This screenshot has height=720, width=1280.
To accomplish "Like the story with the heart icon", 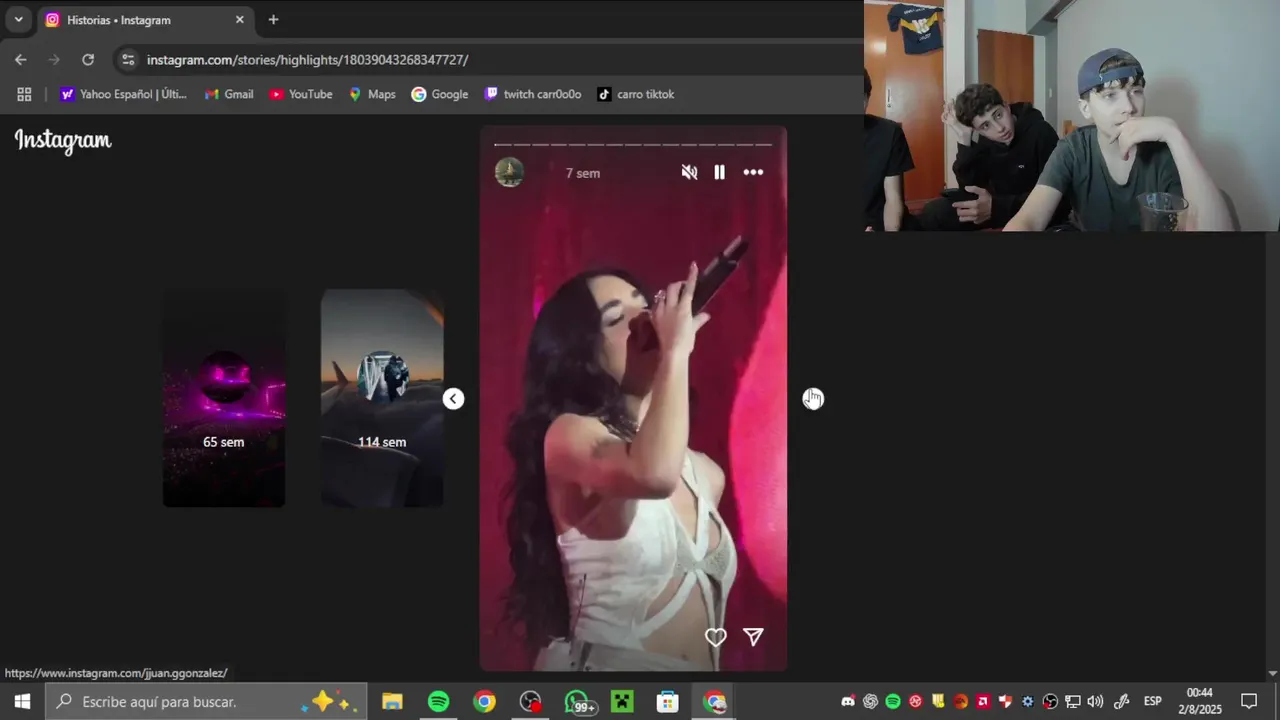I will point(715,637).
